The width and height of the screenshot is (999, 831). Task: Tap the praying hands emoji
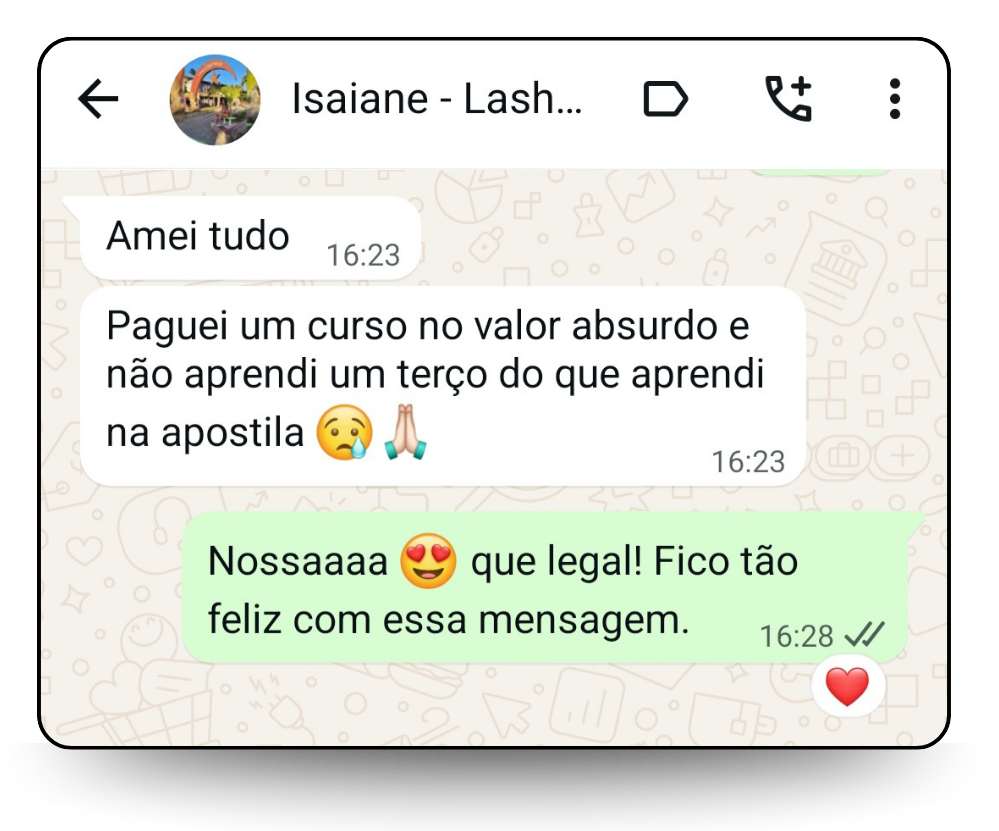click(405, 432)
